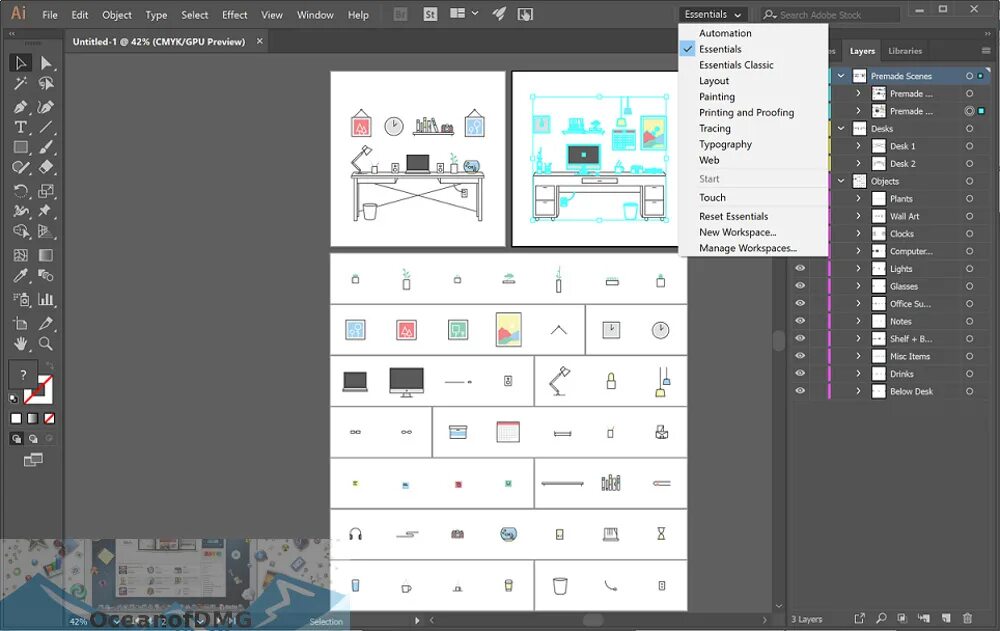Select the Hand tool
The height and width of the screenshot is (631, 1000).
[x=21, y=343]
